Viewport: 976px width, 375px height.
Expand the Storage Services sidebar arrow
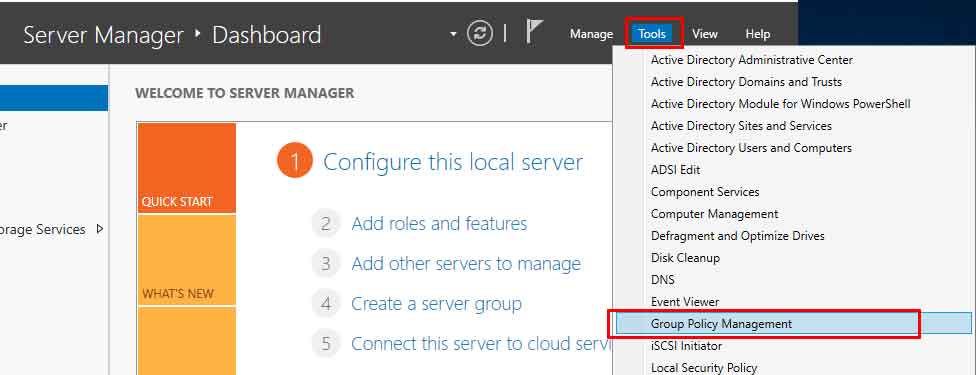[100, 229]
